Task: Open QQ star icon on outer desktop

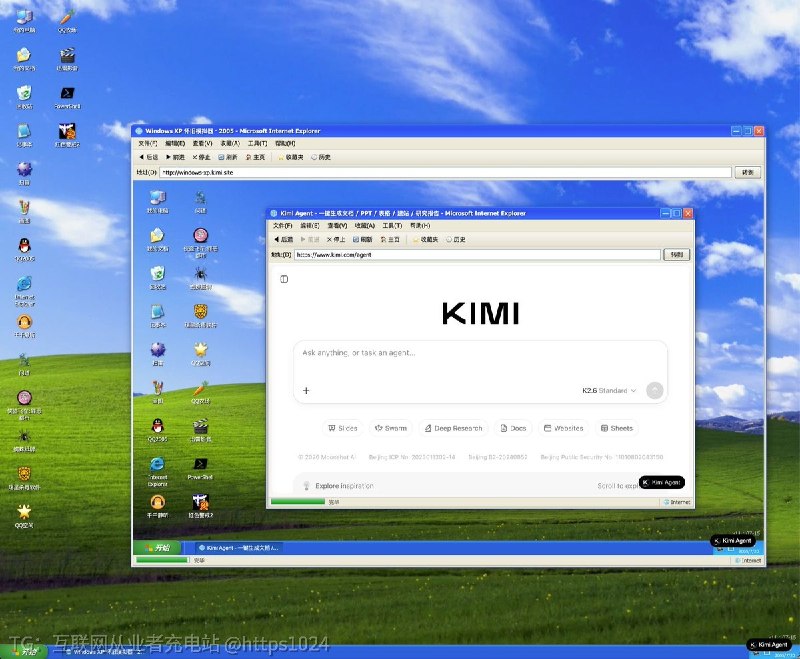Action: click(24, 514)
